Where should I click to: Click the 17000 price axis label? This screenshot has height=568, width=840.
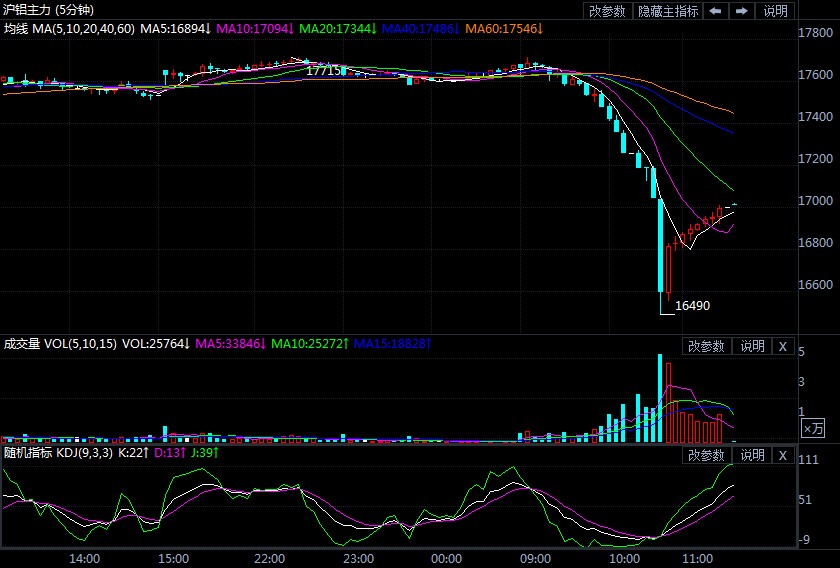click(815, 200)
